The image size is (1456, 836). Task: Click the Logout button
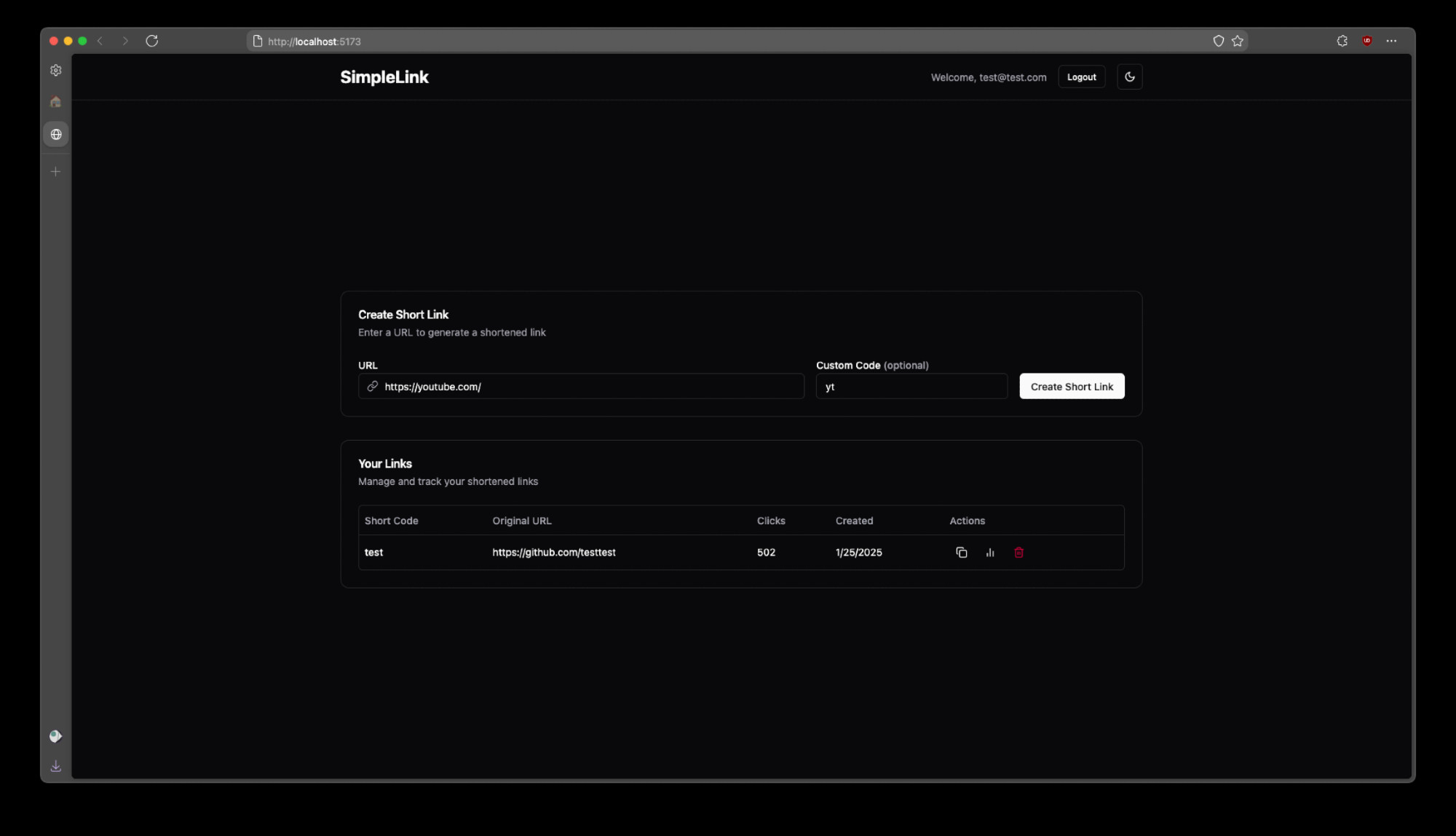(1081, 77)
